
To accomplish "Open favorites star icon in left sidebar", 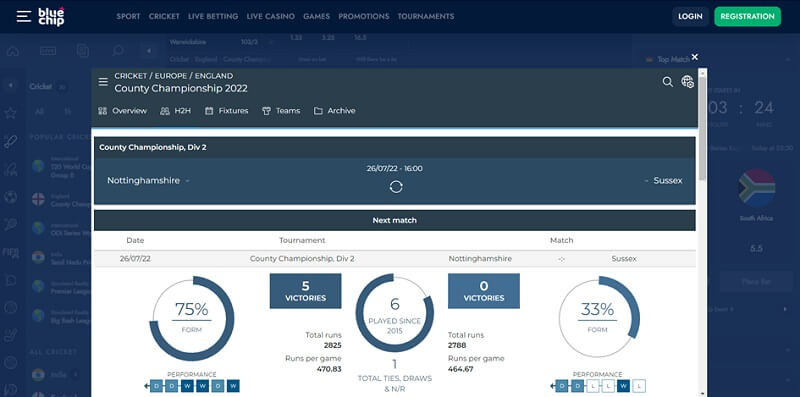I will (10, 113).
